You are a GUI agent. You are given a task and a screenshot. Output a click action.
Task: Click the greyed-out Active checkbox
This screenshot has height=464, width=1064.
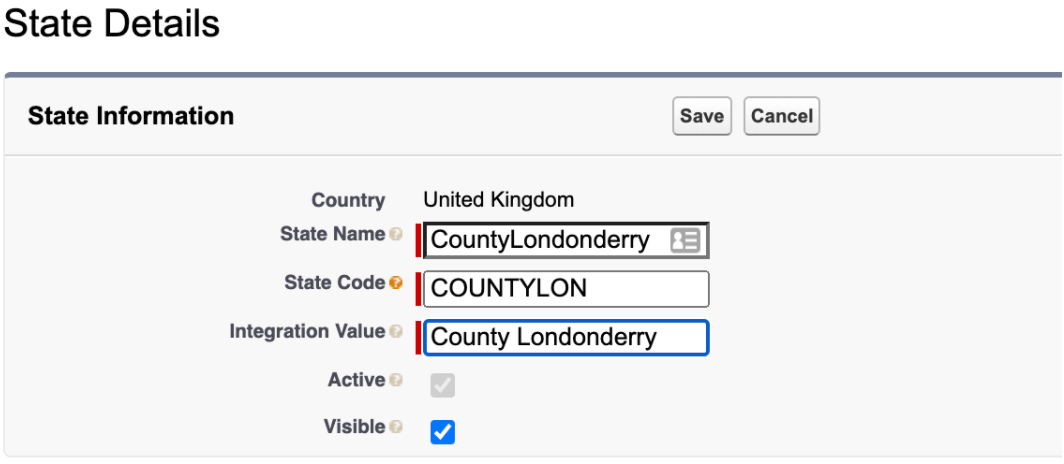(442, 385)
